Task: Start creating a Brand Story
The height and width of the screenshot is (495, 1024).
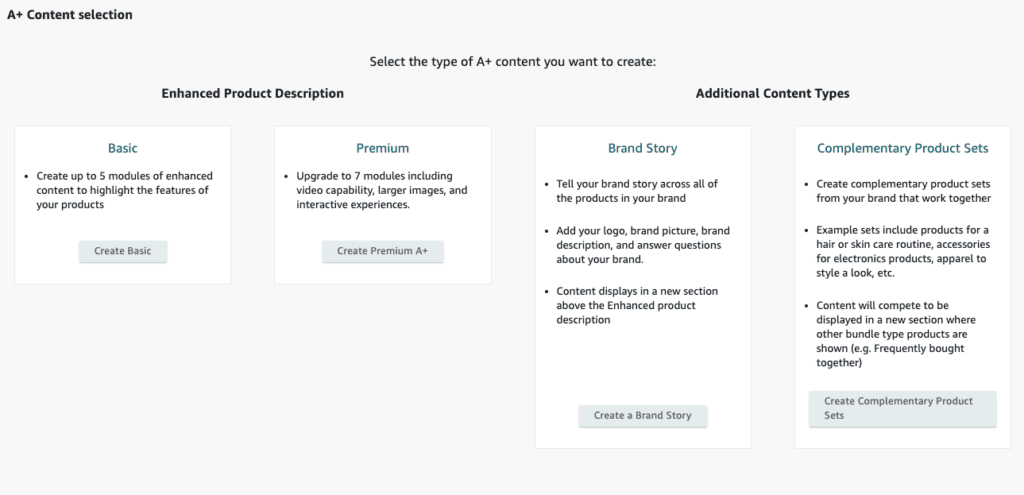Action: click(x=642, y=415)
